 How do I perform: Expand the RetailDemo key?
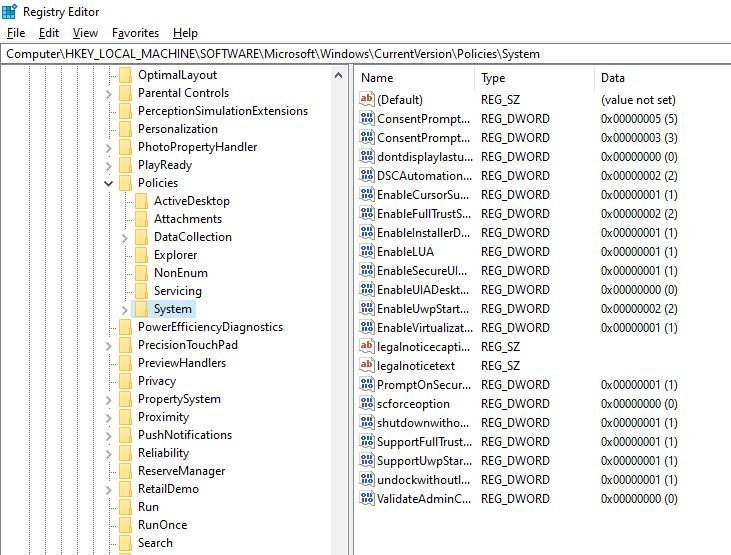point(109,490)
